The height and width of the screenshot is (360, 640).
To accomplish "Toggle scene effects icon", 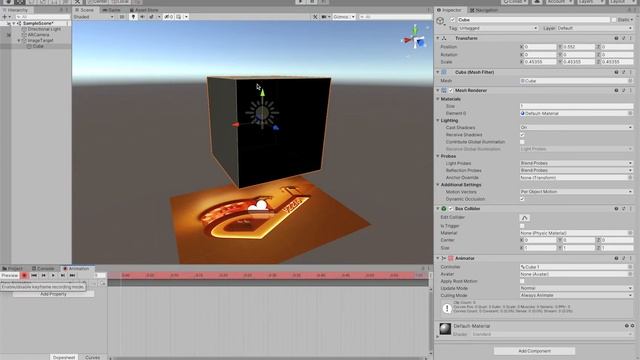I will (x=151, y=17).
